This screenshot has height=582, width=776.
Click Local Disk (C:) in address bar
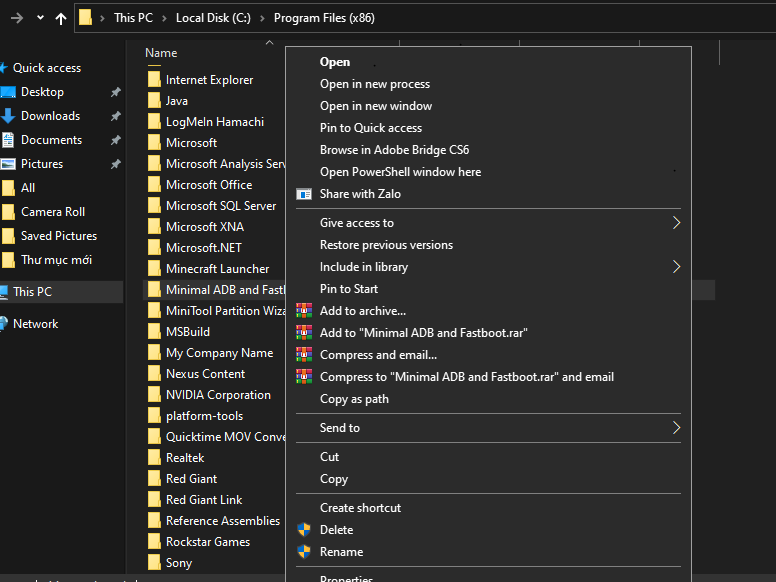[x=215, y=18]
